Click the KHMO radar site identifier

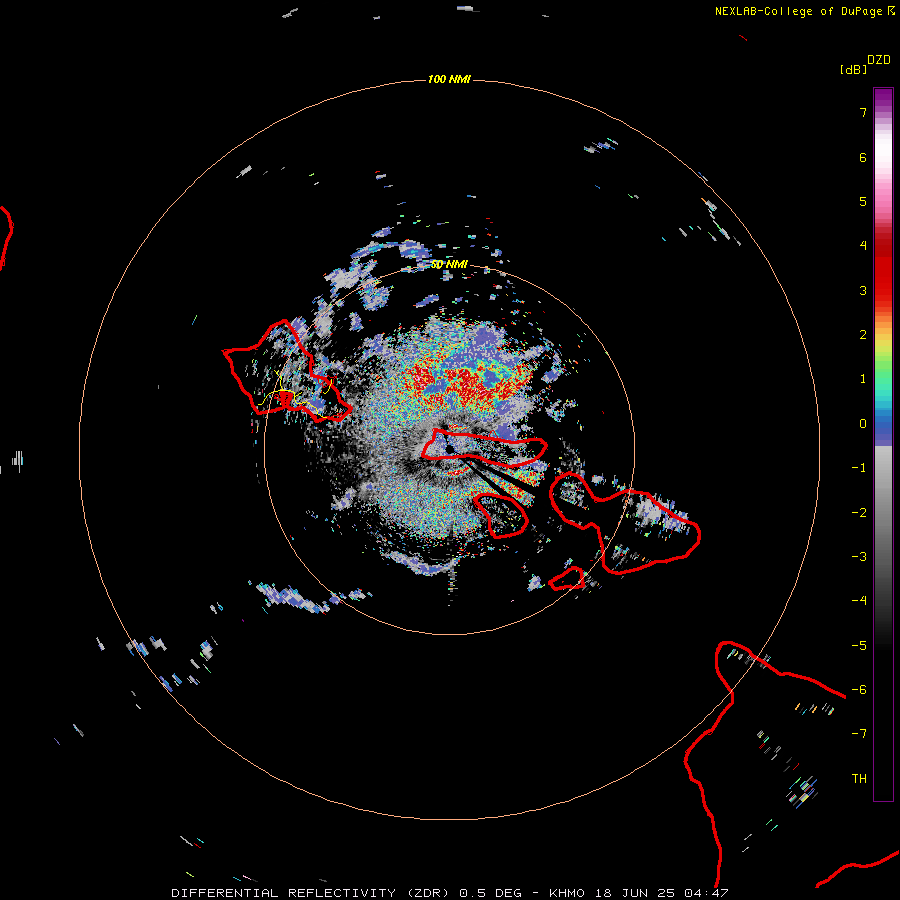[x=567, y=893]
